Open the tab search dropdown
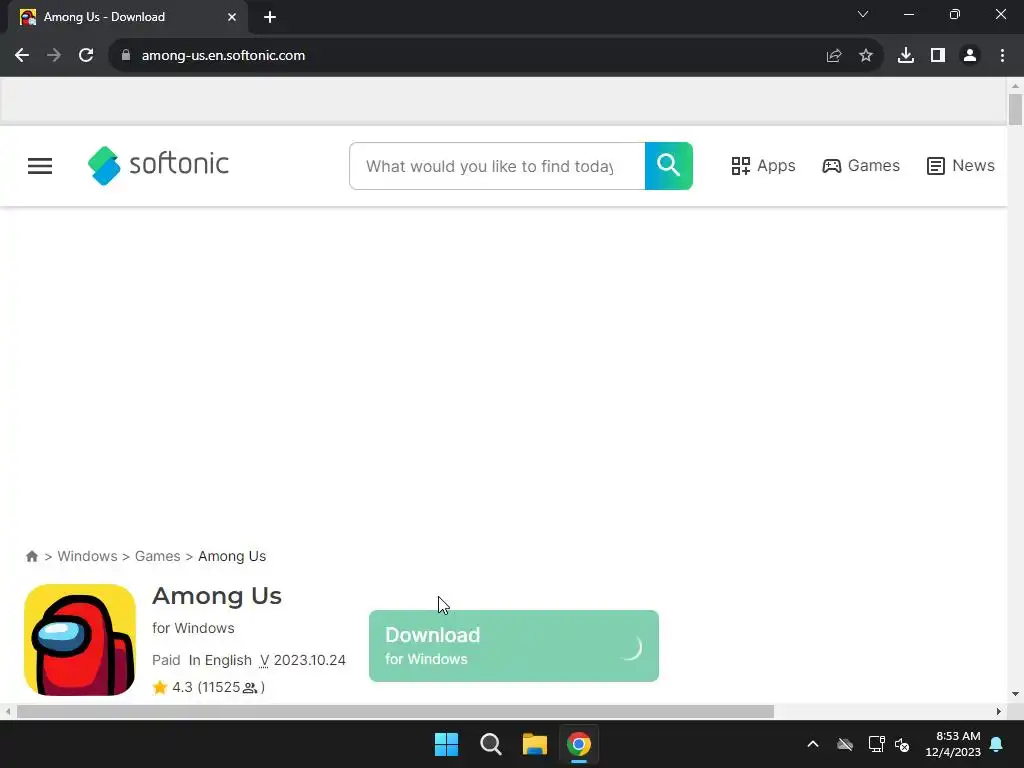The image size is (1024, 768). pos(863,14)
